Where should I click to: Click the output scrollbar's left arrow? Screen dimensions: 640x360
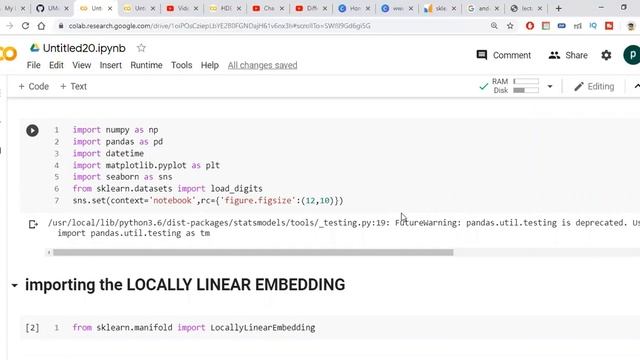point(49,253)
